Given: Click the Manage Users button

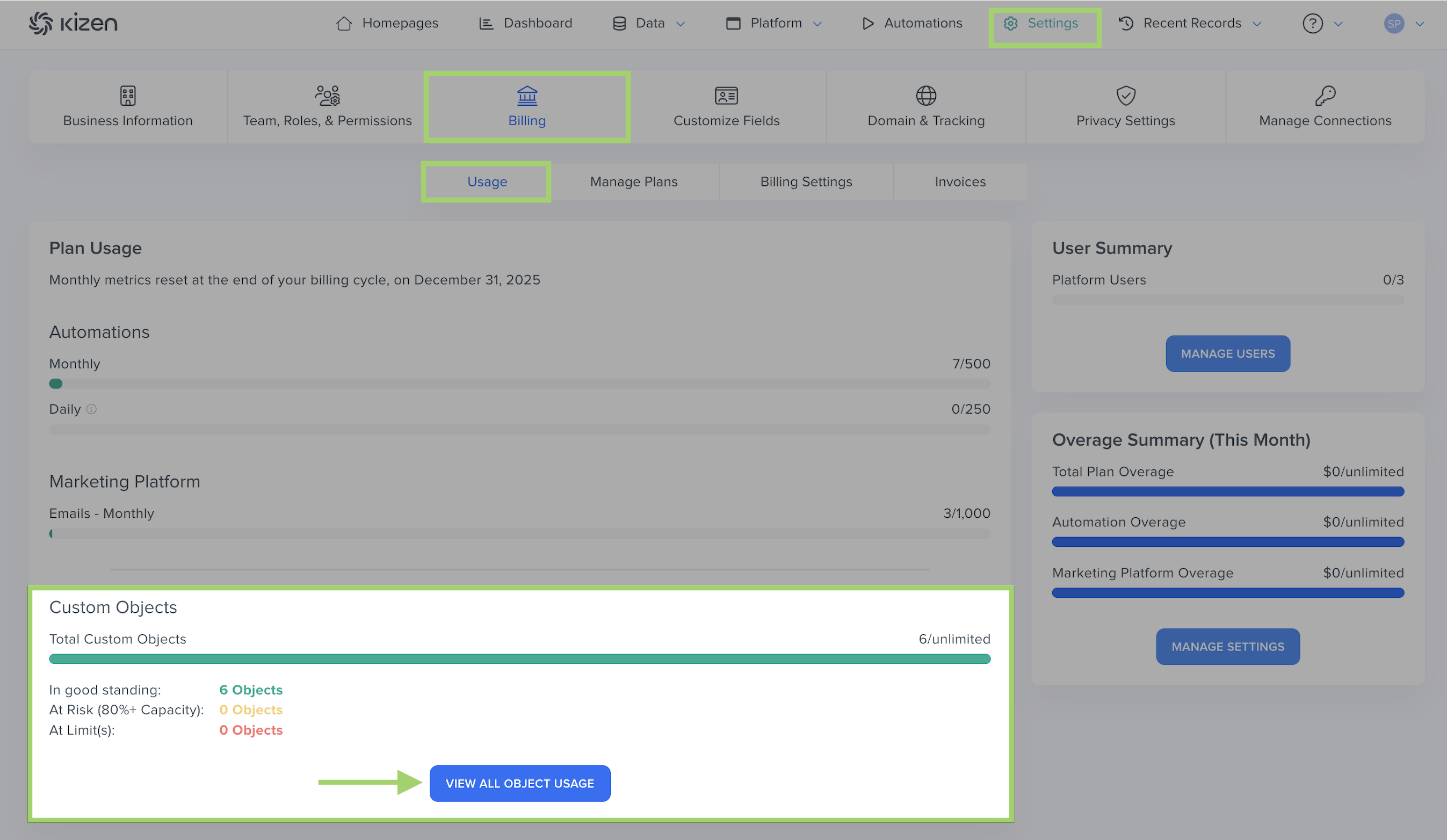Looking at the screenshot, I should point(1228,354).
